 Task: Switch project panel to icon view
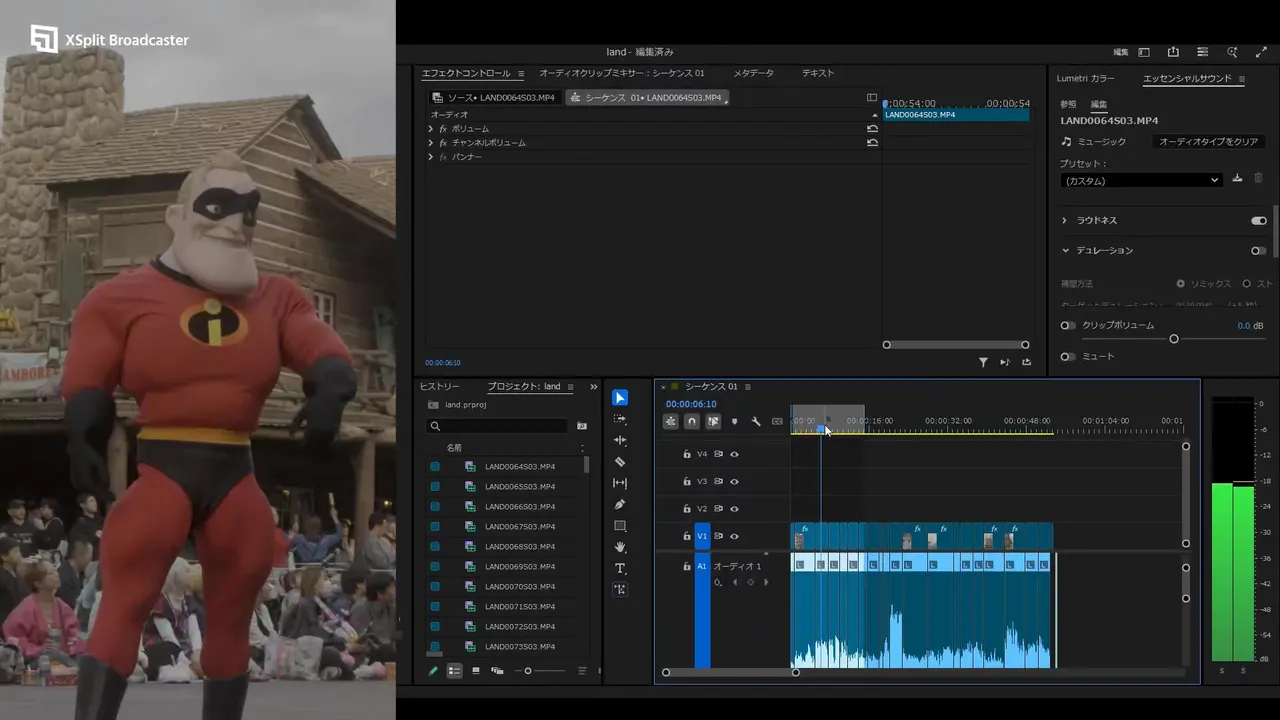476,671
